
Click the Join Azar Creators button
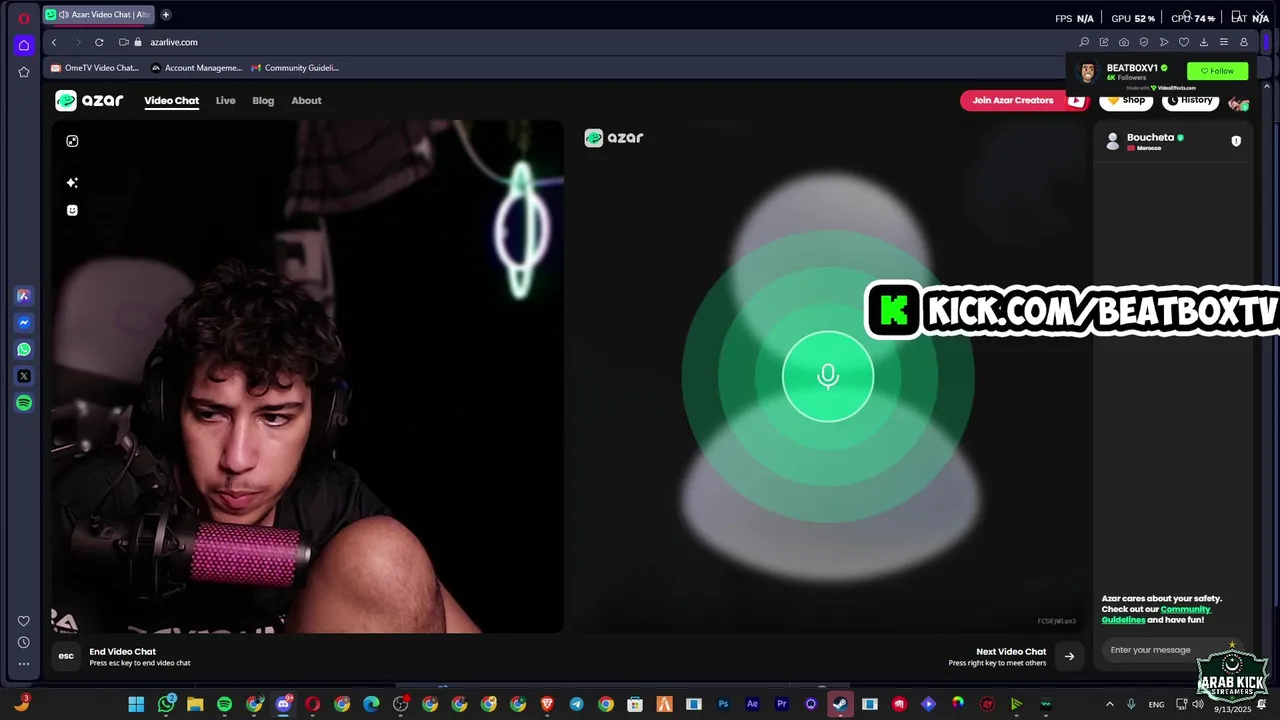pyautogui.click(x=1023, y=100)
